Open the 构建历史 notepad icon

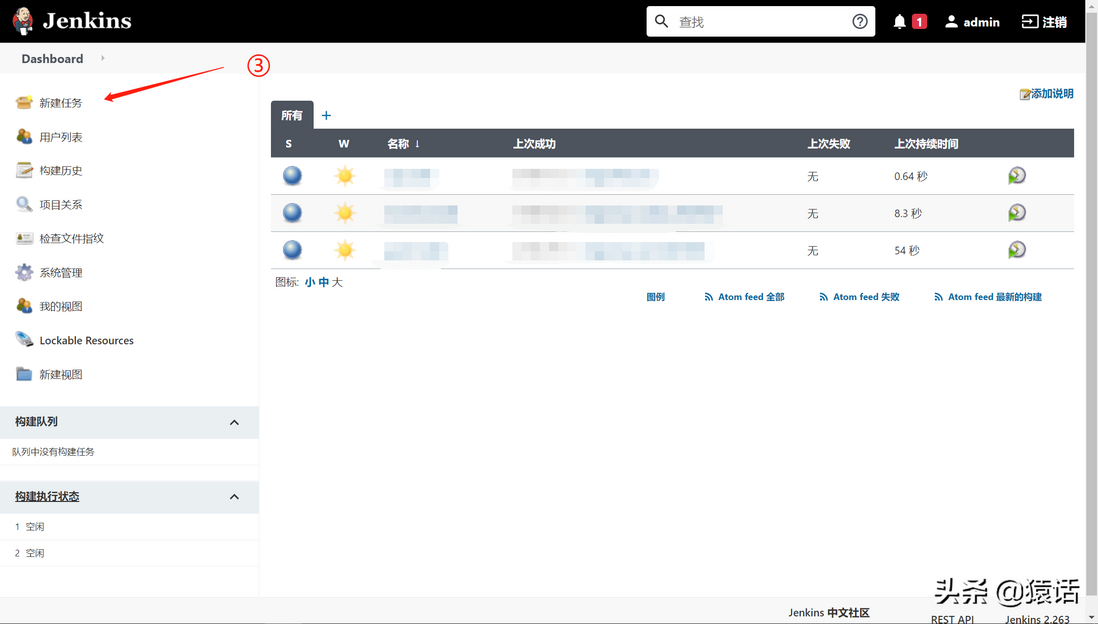coord(24,170)
